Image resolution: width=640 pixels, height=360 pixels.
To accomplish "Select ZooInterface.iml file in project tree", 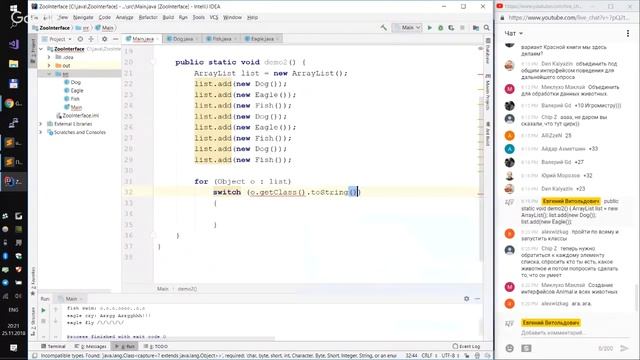I will (x=78, y=116).
